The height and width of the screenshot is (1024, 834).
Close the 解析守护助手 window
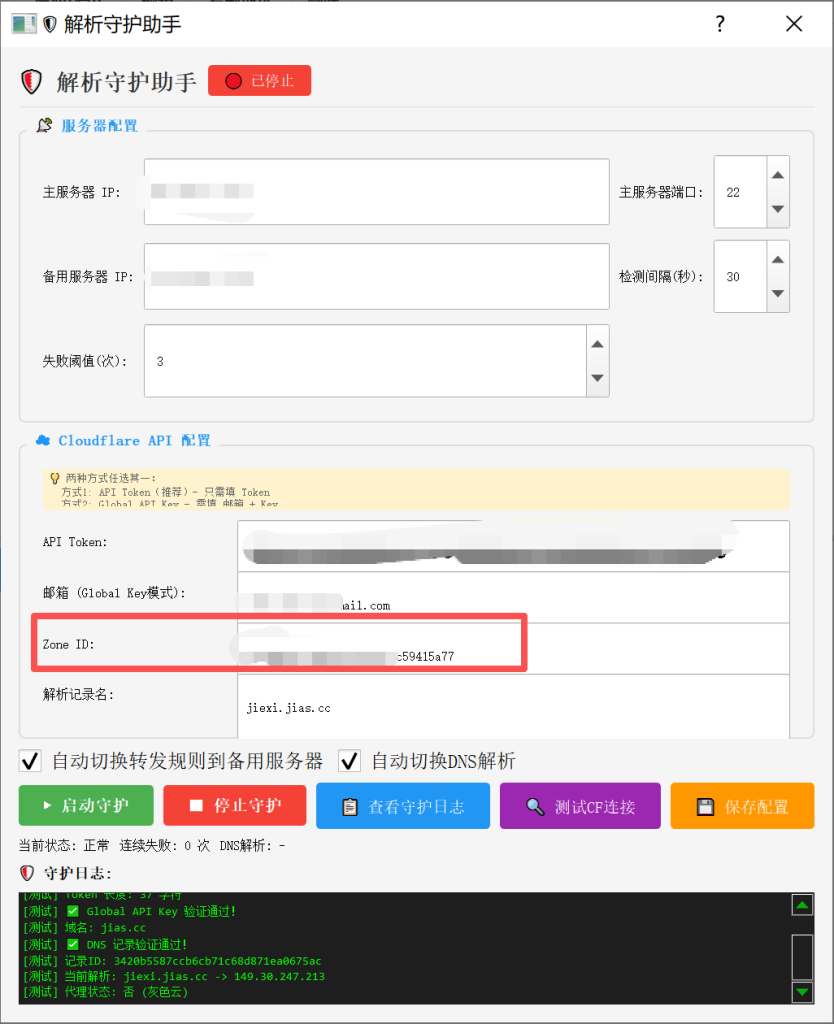tap(794, 24)
